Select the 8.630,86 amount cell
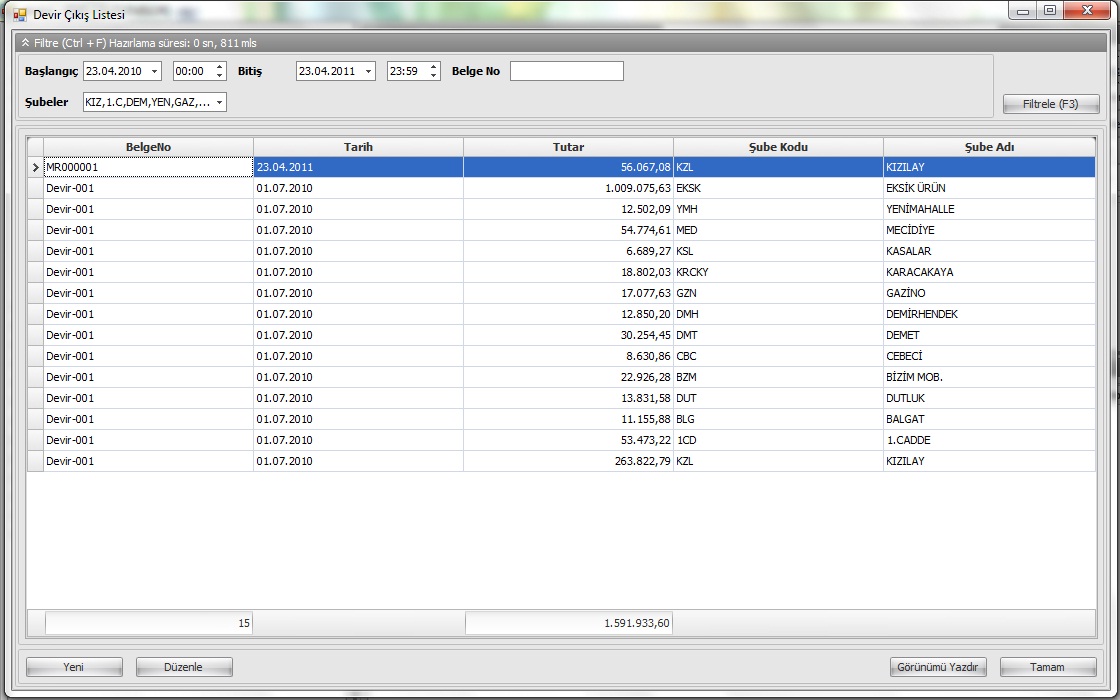Viewport: 1120px width, 700px height. coord(569,356)
